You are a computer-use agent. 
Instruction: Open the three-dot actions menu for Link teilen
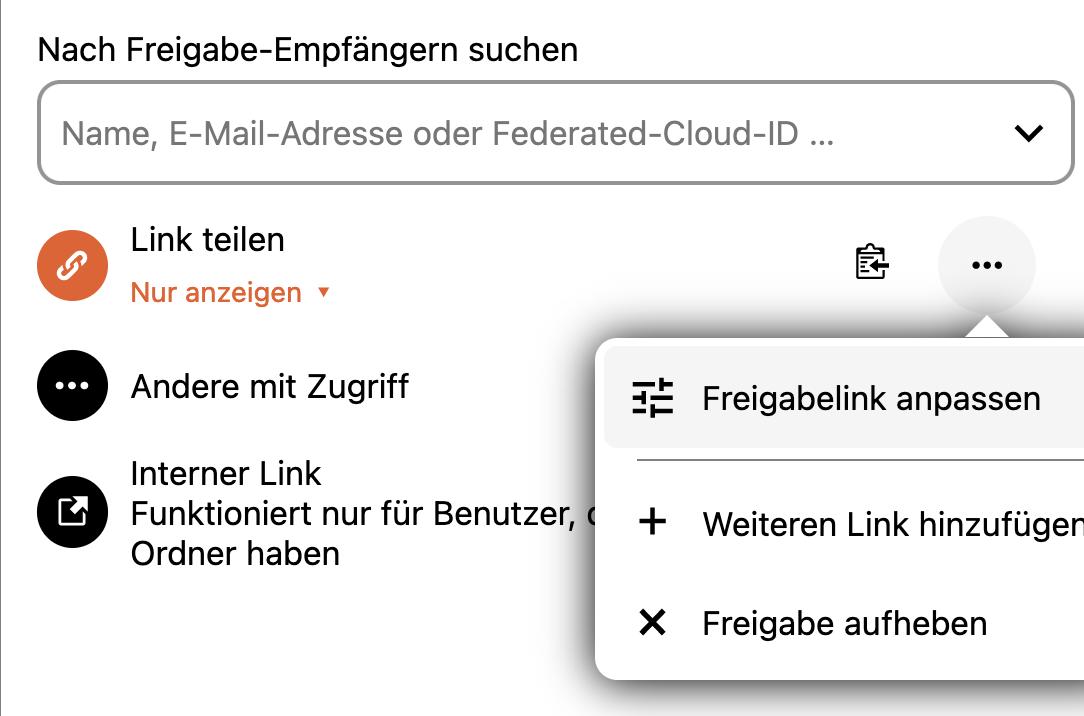[987, 265]
